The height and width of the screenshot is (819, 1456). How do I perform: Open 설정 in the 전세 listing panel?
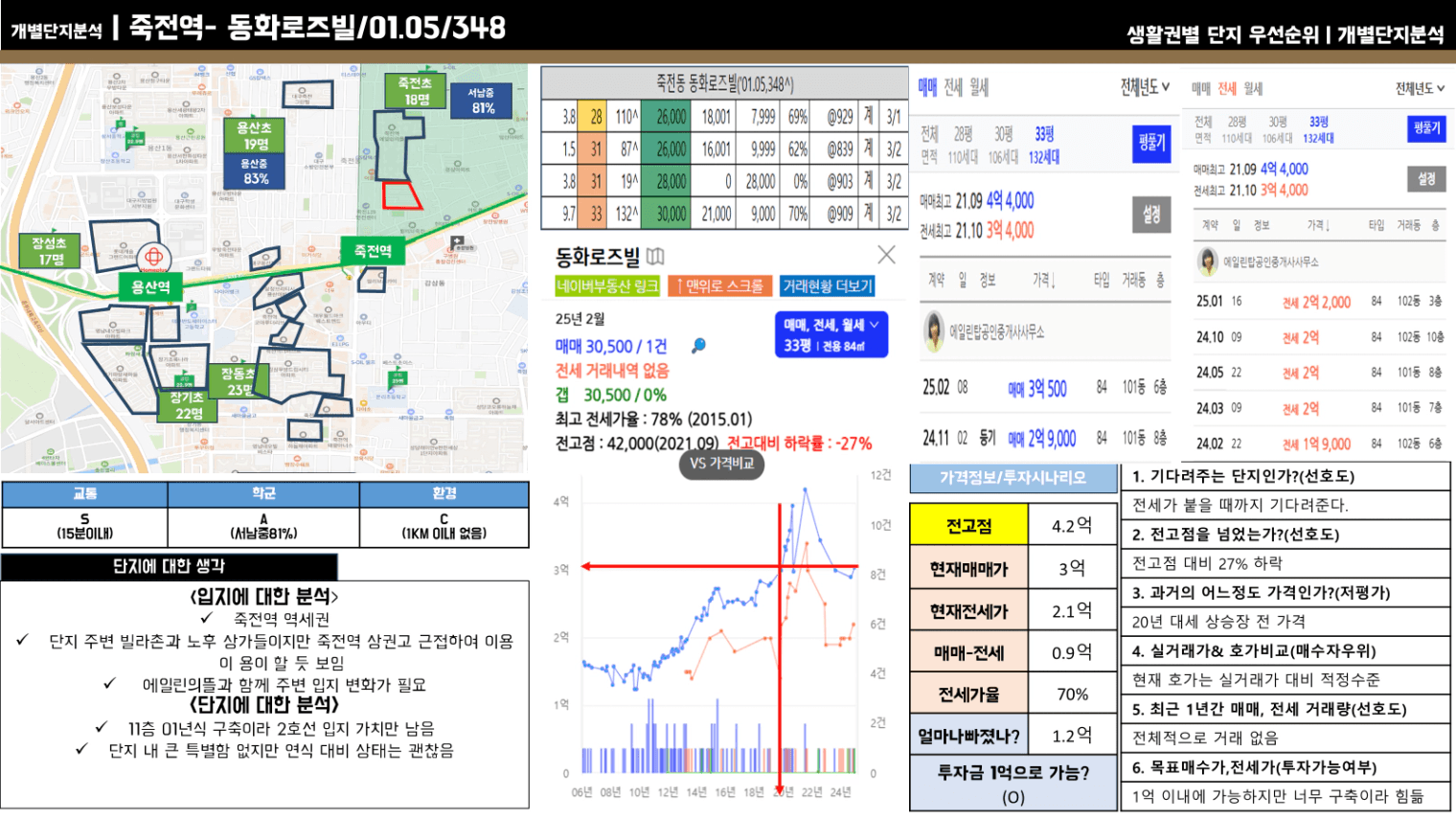(x=1425, y=179)
